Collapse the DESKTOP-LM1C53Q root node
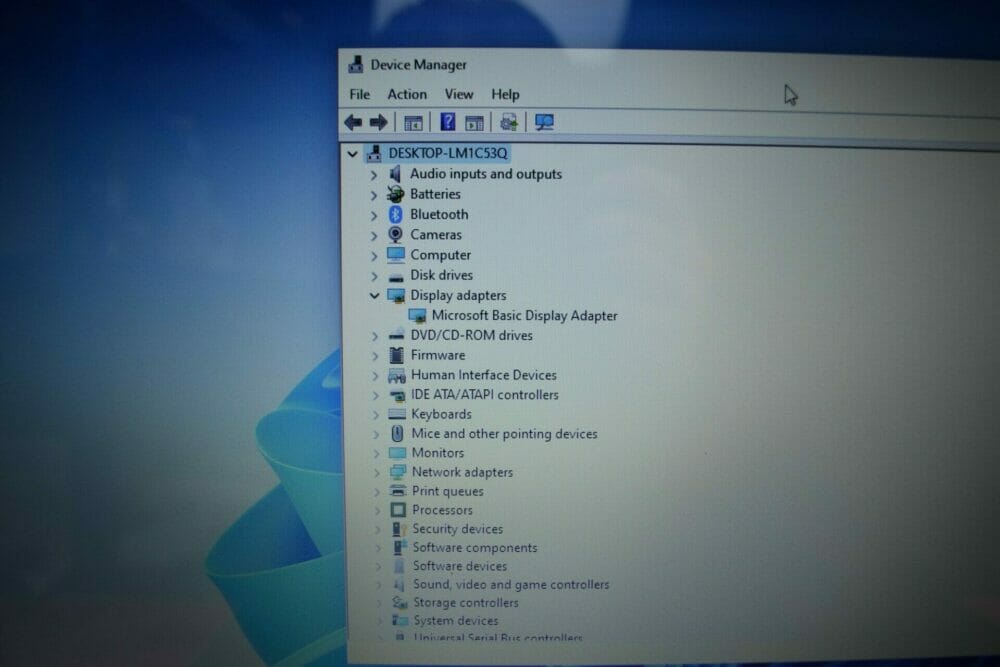The image size is (1000, 667). 352,154
